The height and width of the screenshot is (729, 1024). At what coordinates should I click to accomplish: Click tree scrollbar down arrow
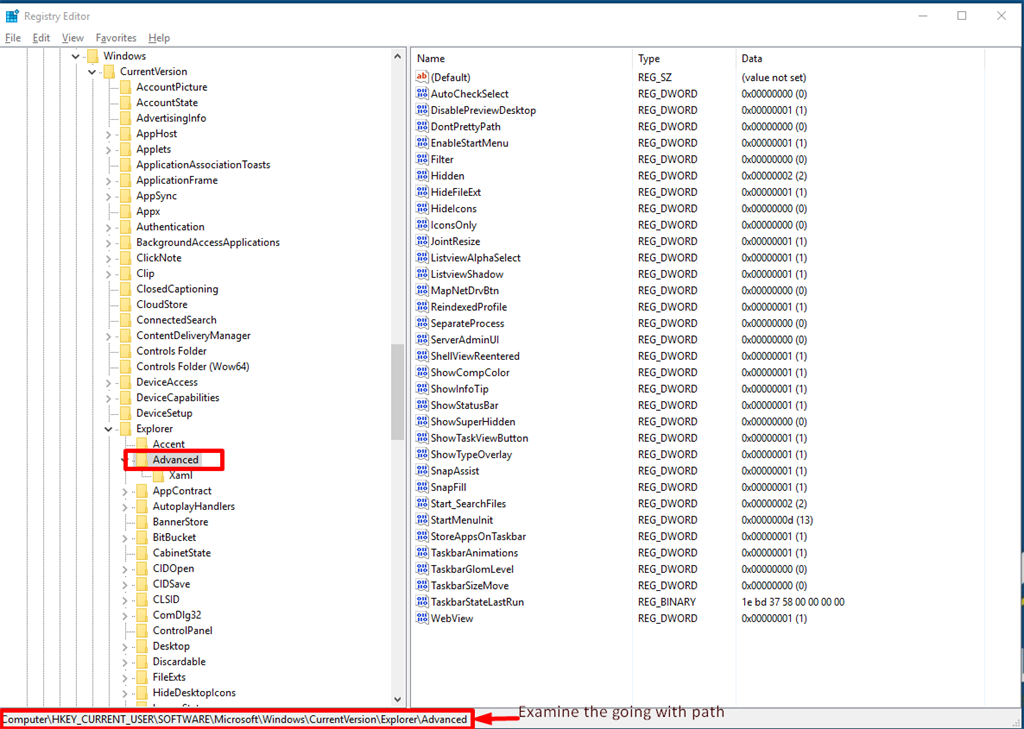tap(398, 700)
